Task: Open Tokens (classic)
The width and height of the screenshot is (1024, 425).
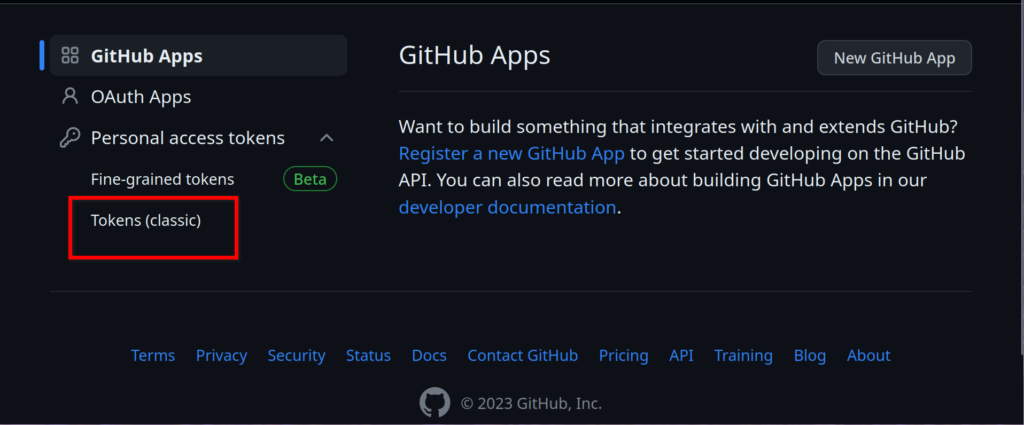Action: (146, 221)
